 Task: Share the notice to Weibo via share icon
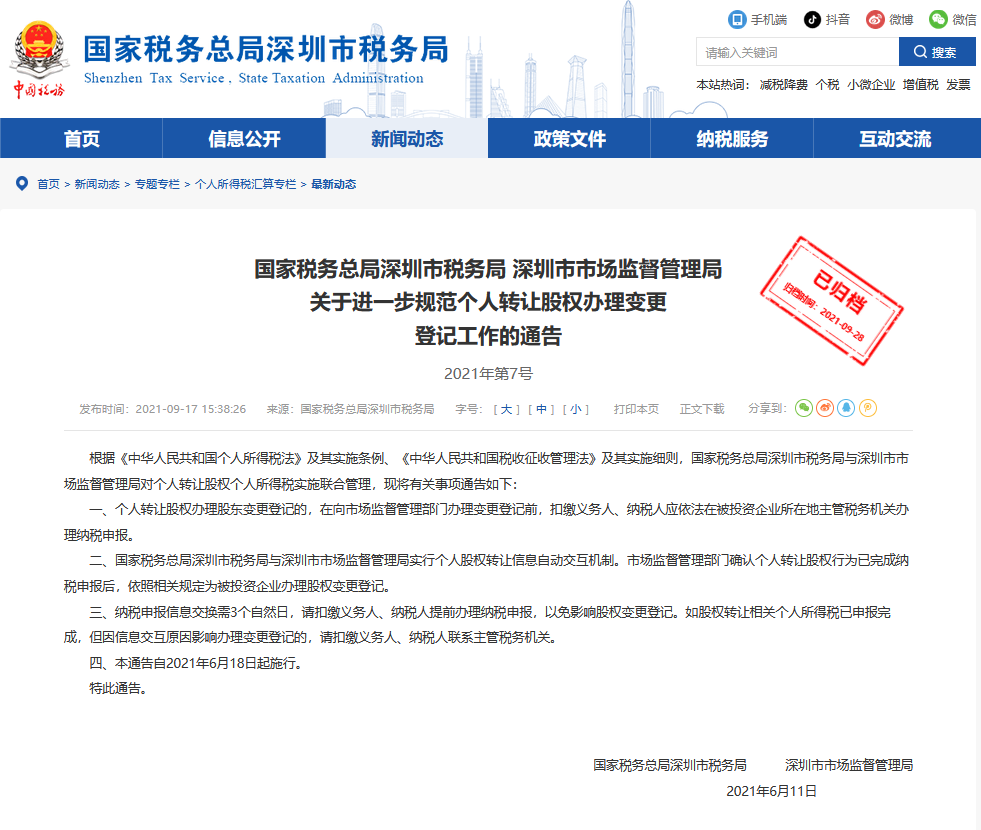pyautogui.click(x=826, y=408)
